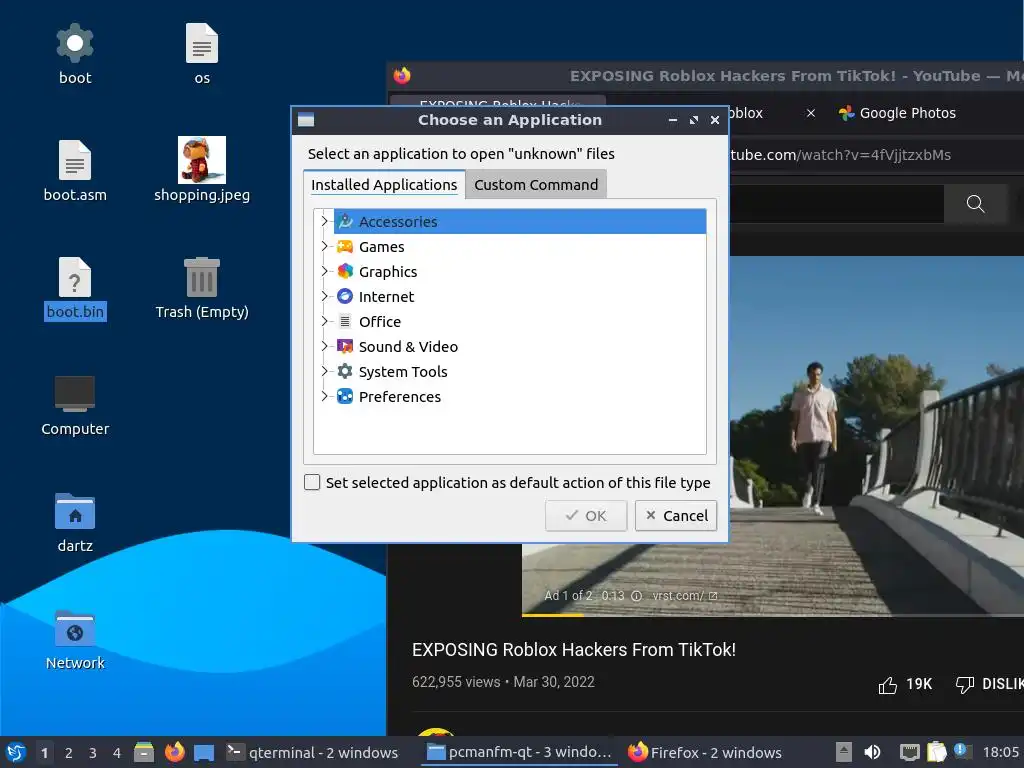The width and height of the screenshot is (1024, 768).
Task: Expand the Games category
Action: point(324,246)
